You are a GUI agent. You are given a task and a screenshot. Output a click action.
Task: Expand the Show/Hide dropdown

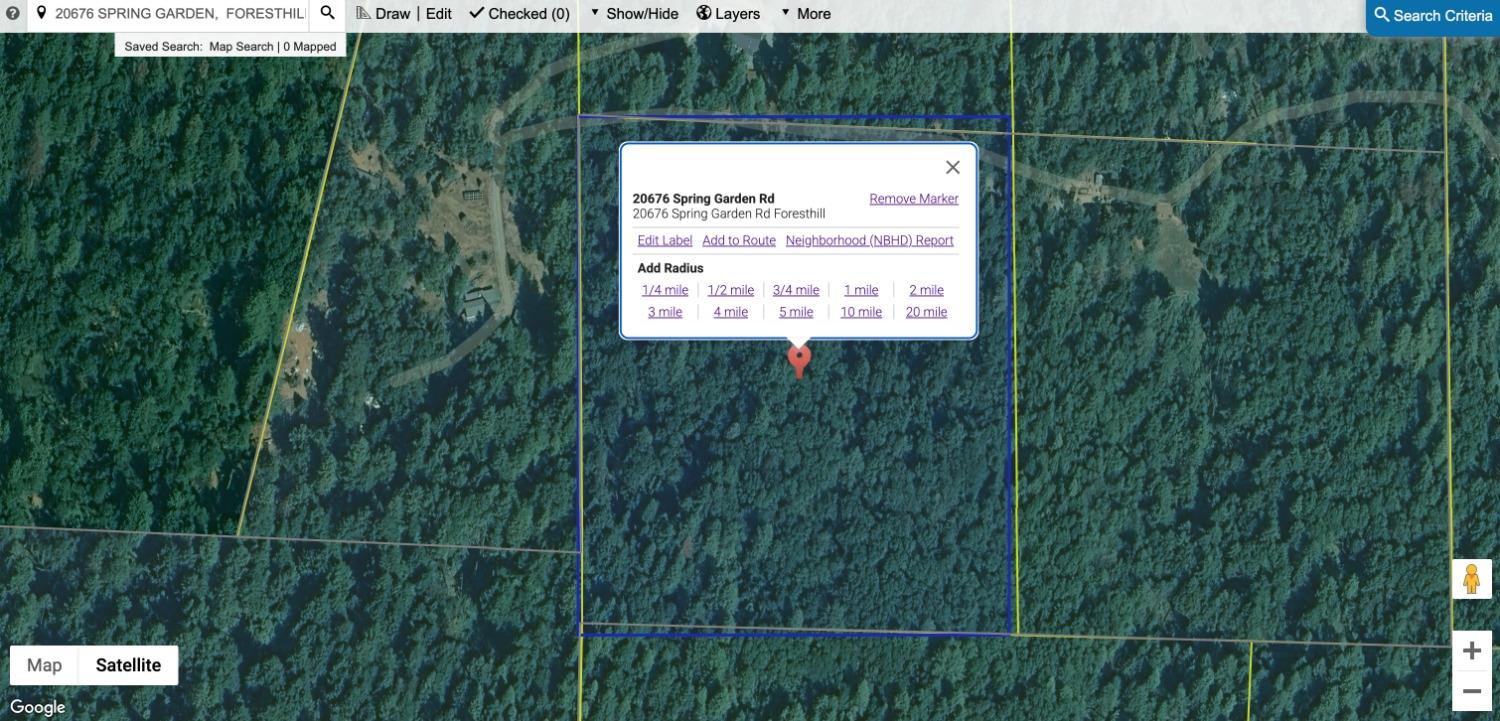pyautogui.click(x=634, y=14)
